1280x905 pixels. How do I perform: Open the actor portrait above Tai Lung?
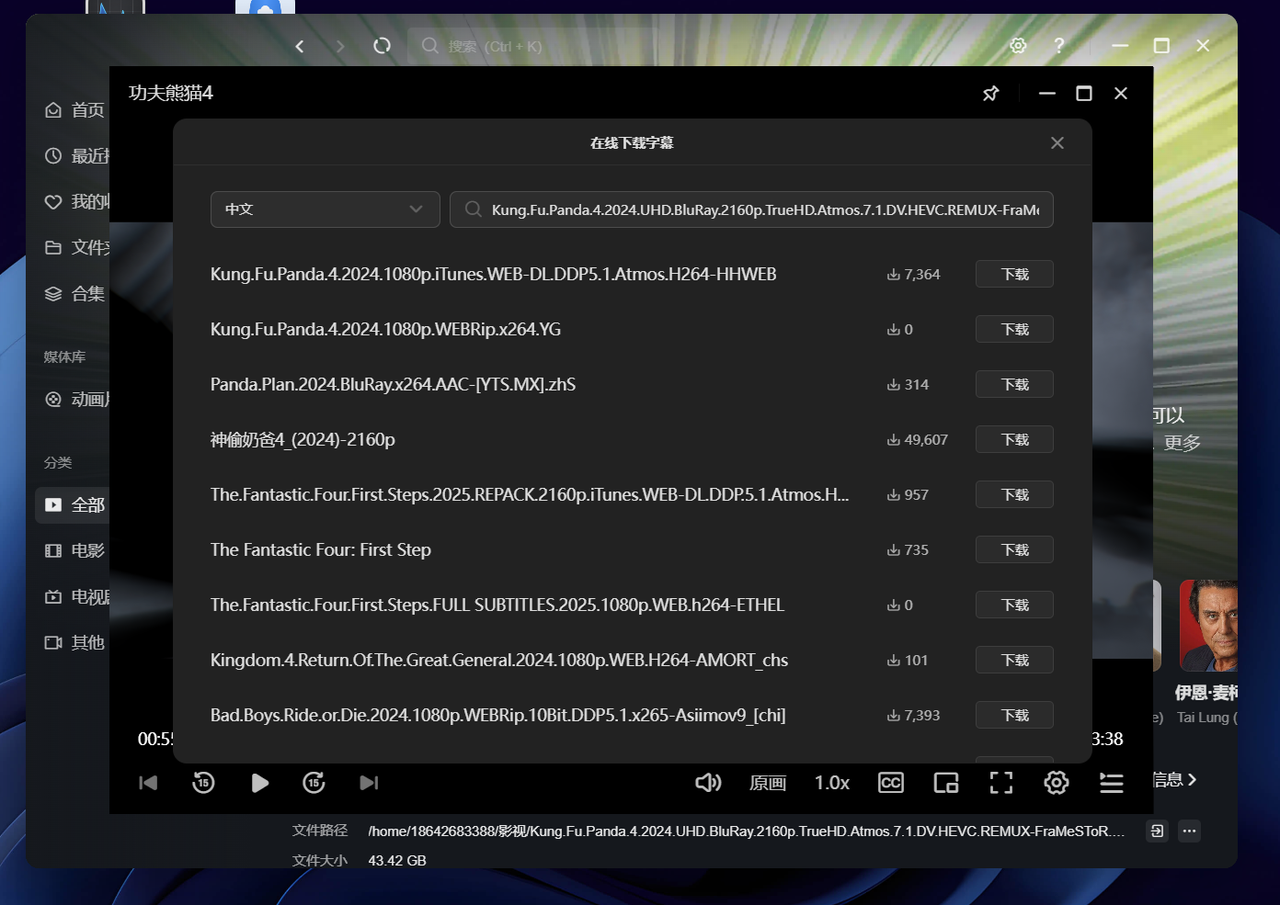click(1208, 625)
